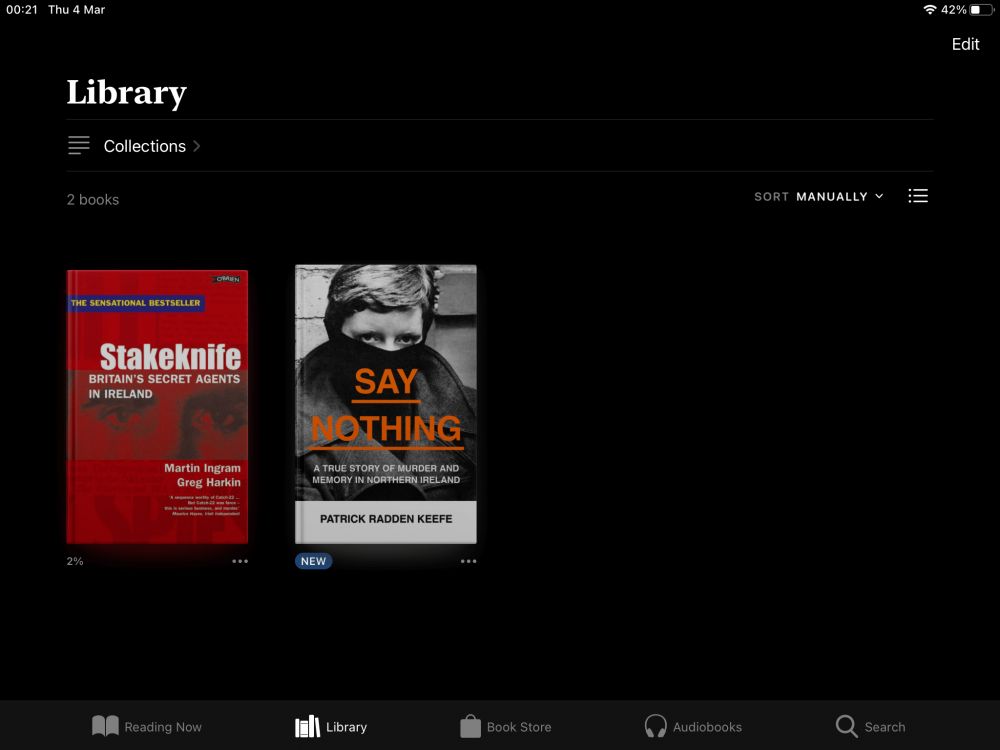Tap the Search magnifier icon
The width and height of the screenshot is (1000, 750).
846,726
